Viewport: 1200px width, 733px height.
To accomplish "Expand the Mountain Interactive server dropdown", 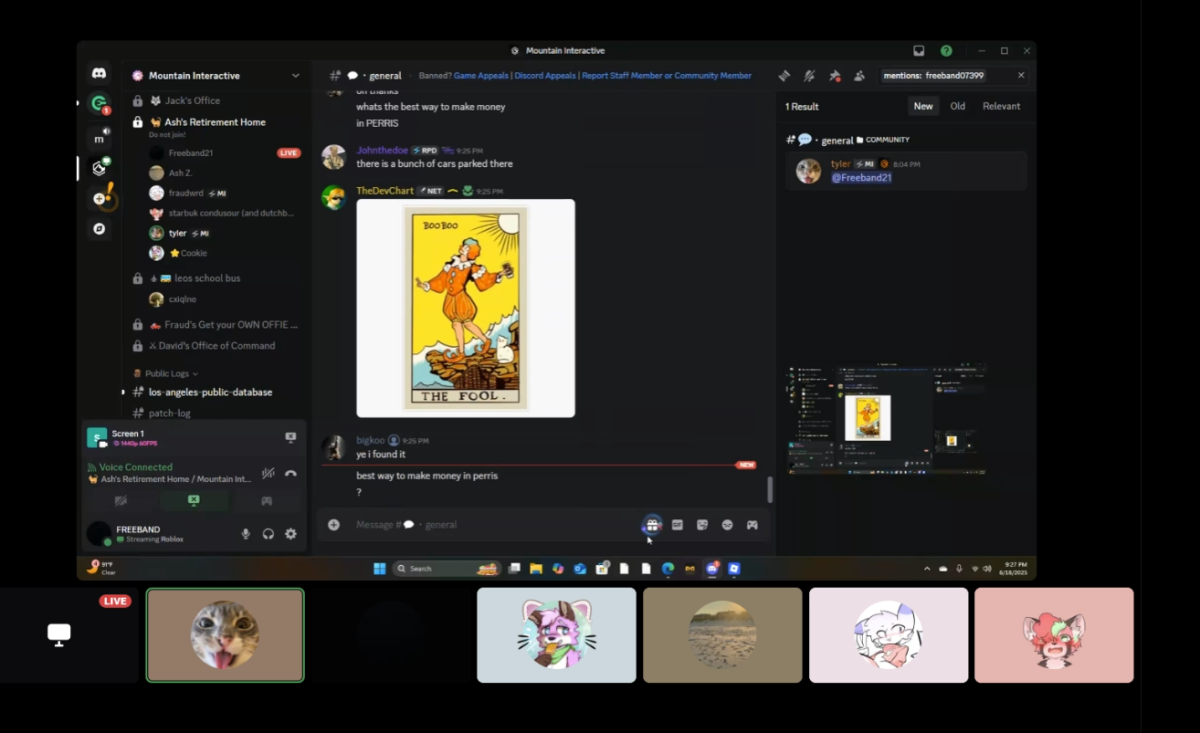I will [x=295, y=76].
